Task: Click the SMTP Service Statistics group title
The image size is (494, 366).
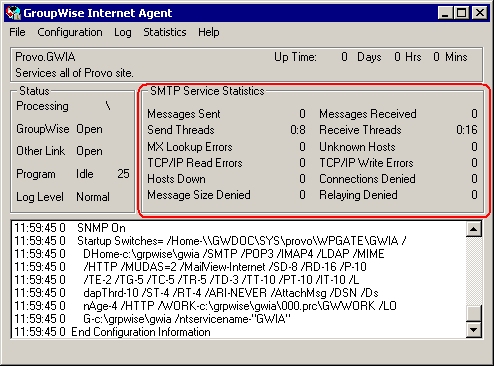Action: (x=207, y=91)
